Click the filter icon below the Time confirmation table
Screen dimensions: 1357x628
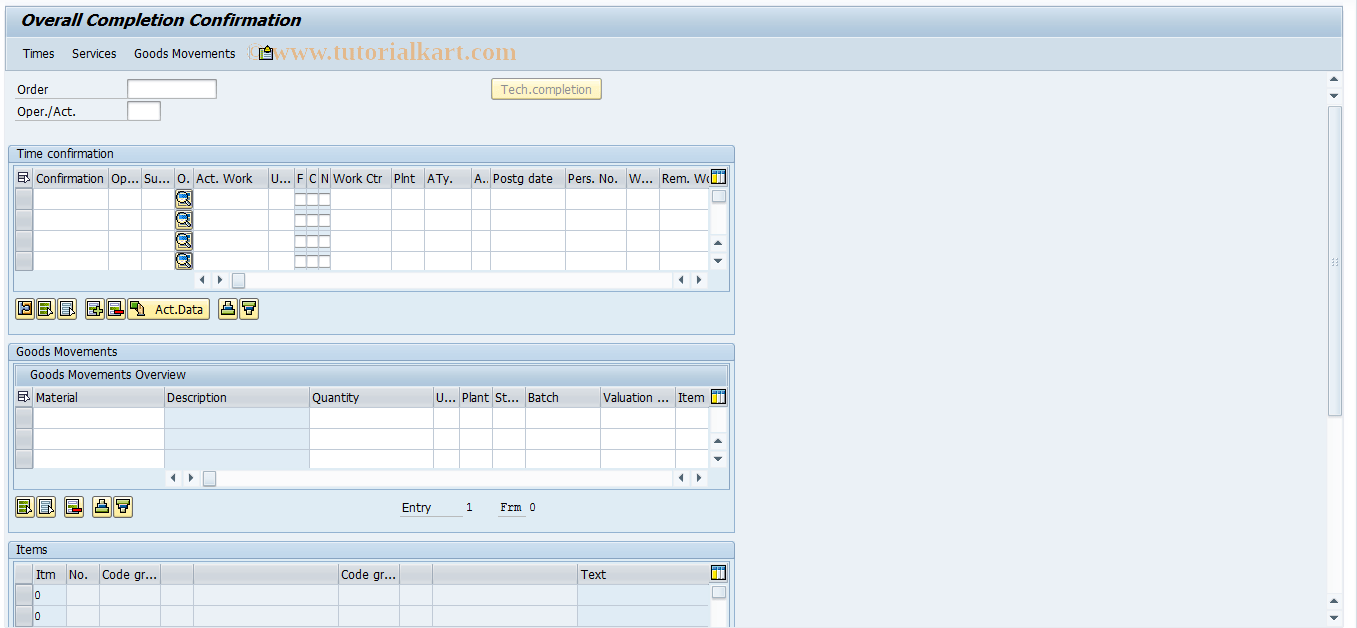click(248, 309)
